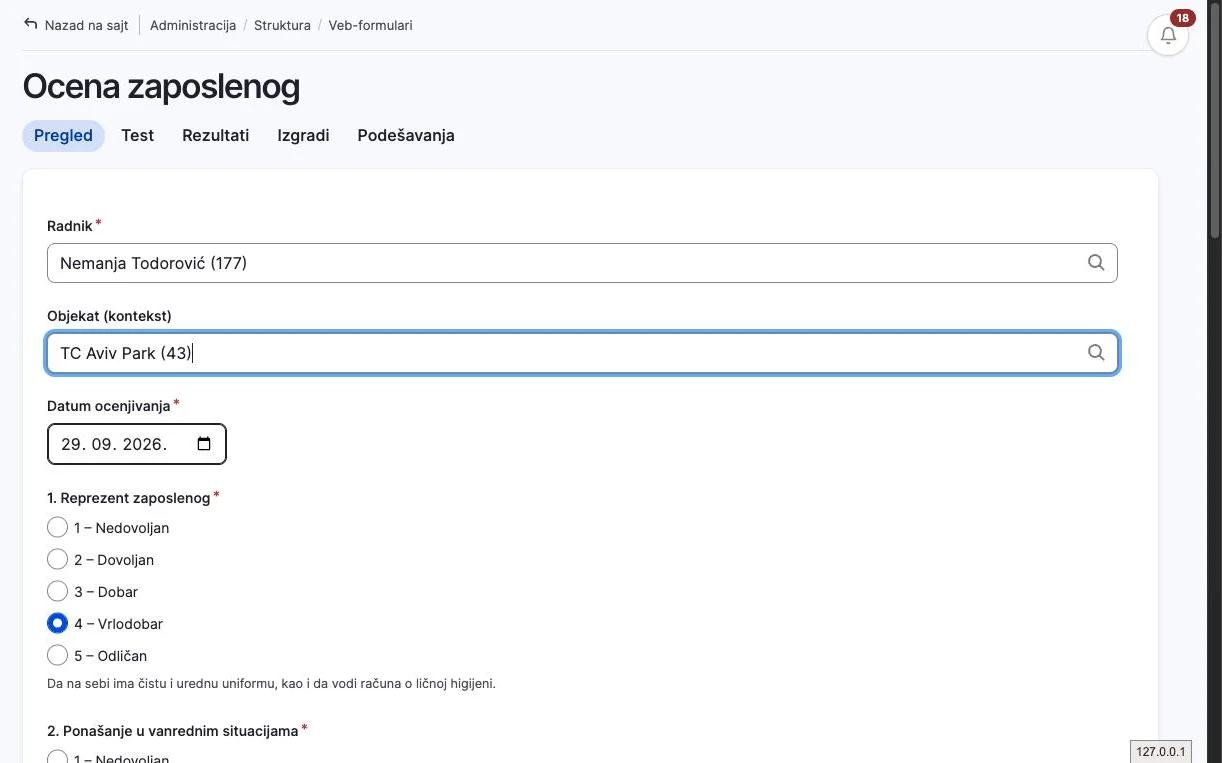Screen dimensions: 1222x763
Task: Switch to the Pregled tab
Action: [x=63, y=135]
